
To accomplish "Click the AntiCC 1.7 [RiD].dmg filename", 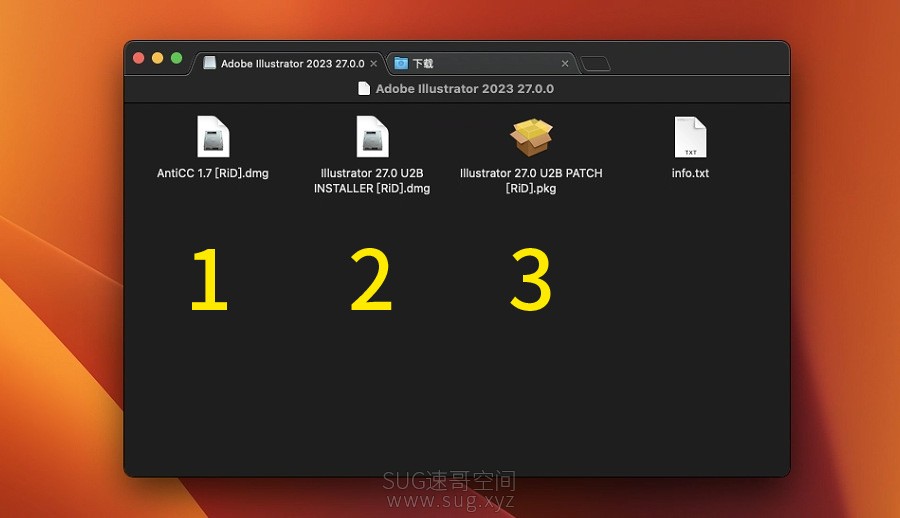I will pos(213,173).
